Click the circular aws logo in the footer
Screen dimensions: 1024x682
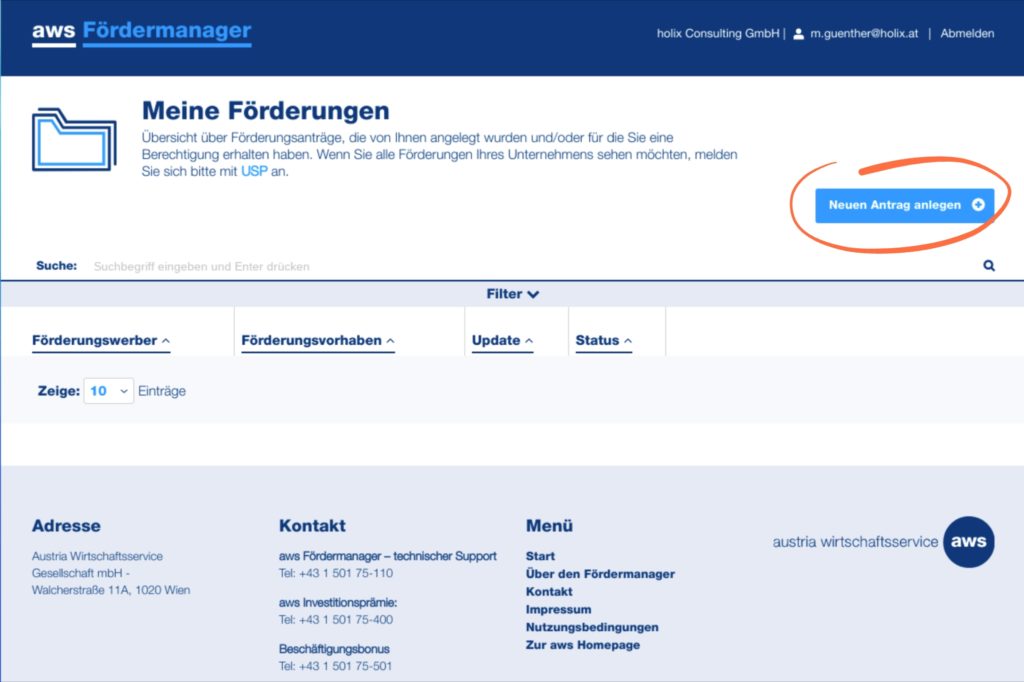click(968, 542)
